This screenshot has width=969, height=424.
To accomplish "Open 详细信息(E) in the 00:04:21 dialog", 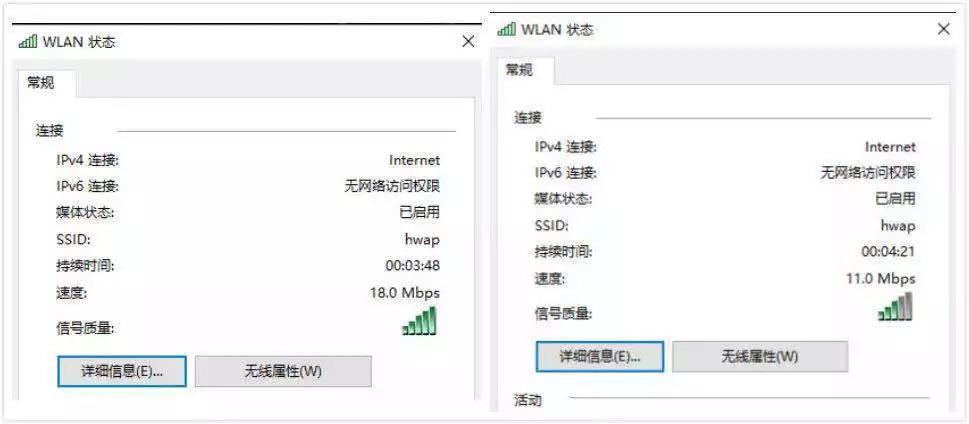I will (x=599, y=357).
